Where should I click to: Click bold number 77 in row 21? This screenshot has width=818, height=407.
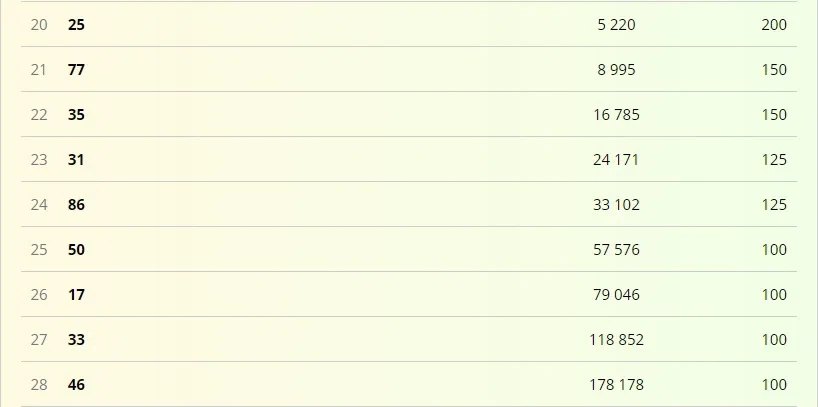point(76,69)
